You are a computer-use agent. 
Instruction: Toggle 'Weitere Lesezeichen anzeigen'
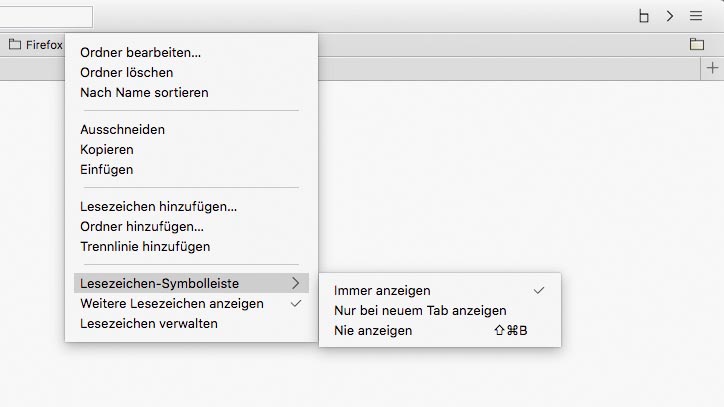(172, 303)
